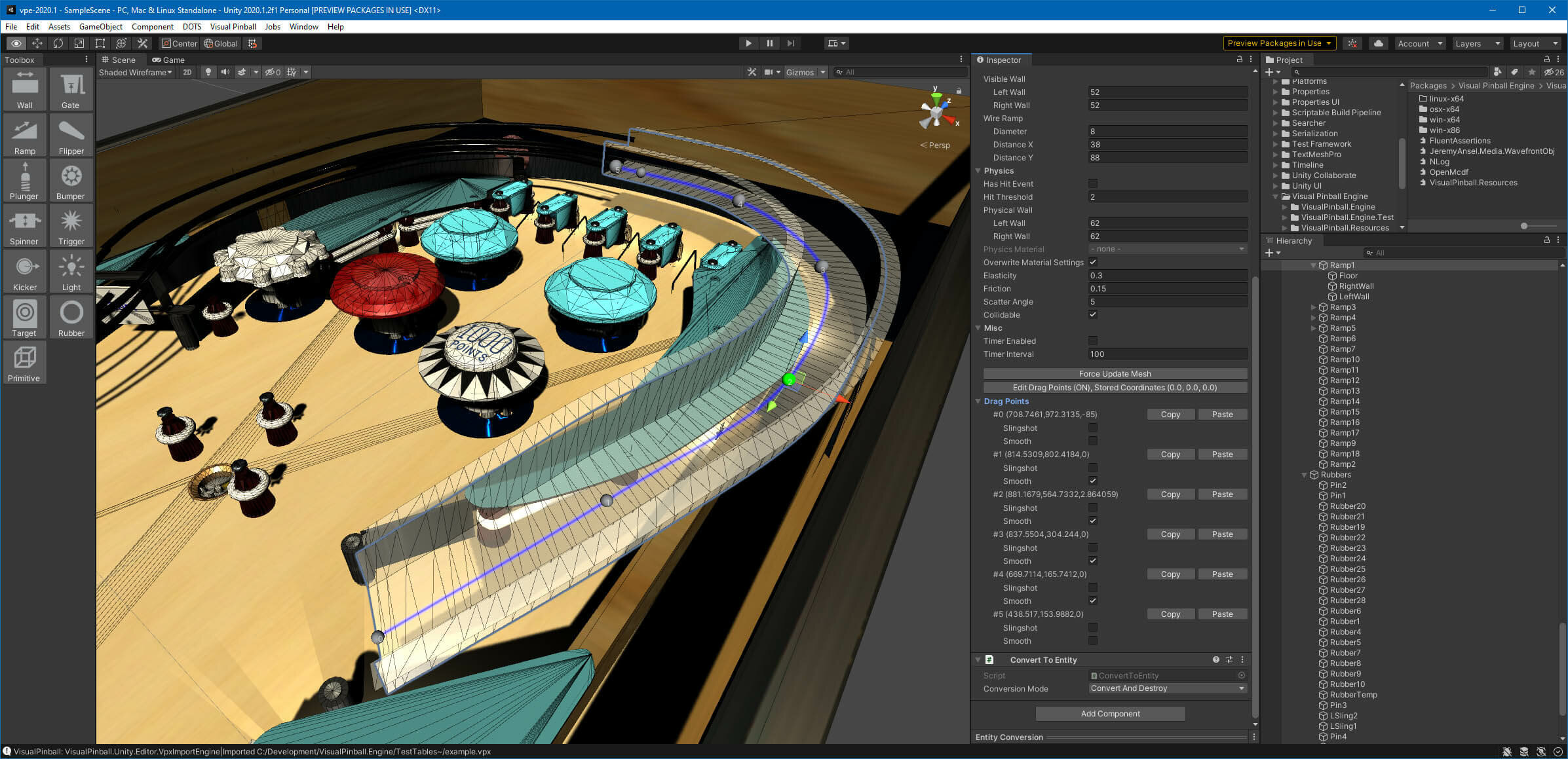Open cloud services icon
This screenshot has height=759, width=1568.
click(x=1379, y=43)
